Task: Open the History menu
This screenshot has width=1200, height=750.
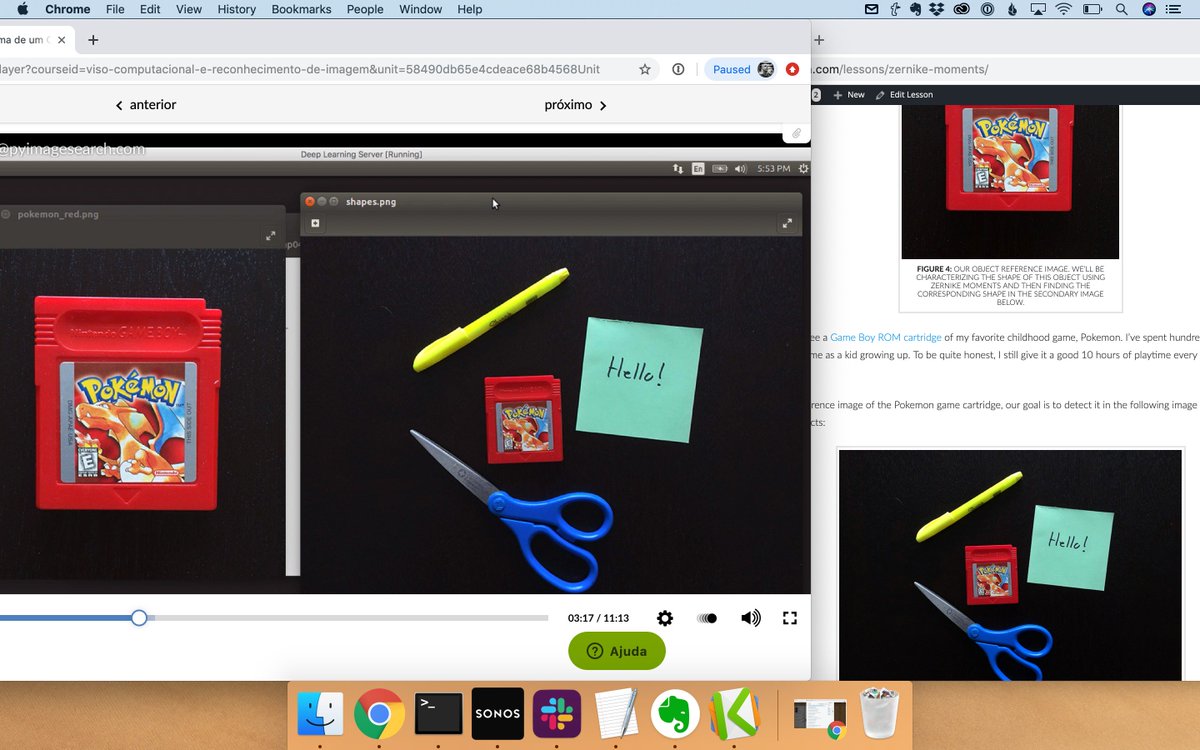Action: pos(236,9)
